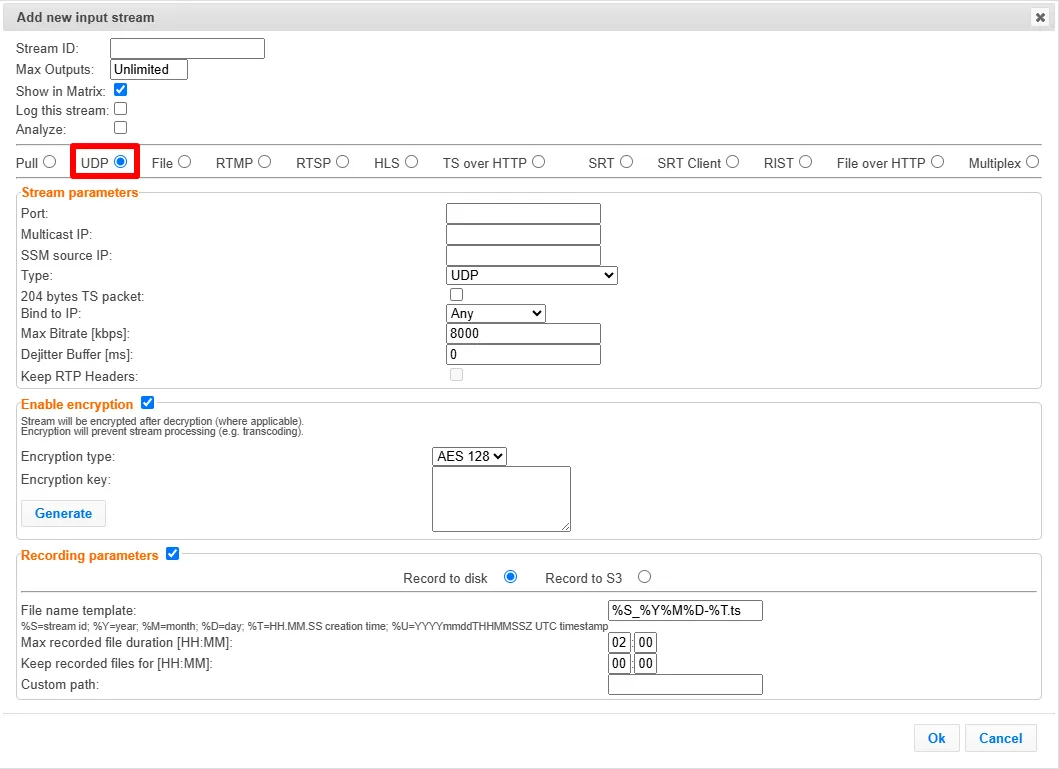Check 204 bytes TS packet box
The height and width of the screenshot is (769, 1059).
coord(457,294)
